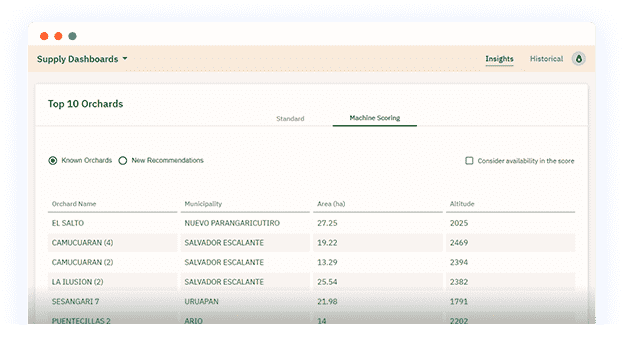Click the 21.98 area value

click(x=327, y=301)
